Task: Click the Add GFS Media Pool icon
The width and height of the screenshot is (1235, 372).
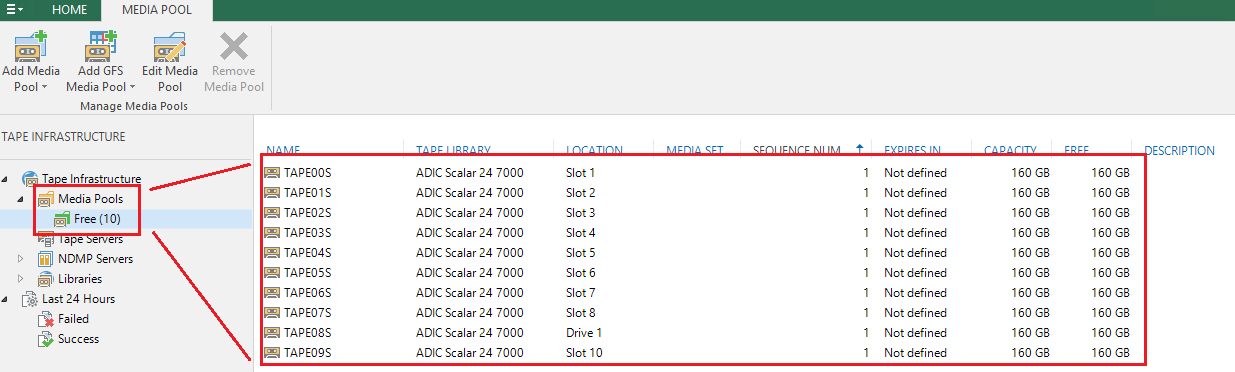Action: 100,45
